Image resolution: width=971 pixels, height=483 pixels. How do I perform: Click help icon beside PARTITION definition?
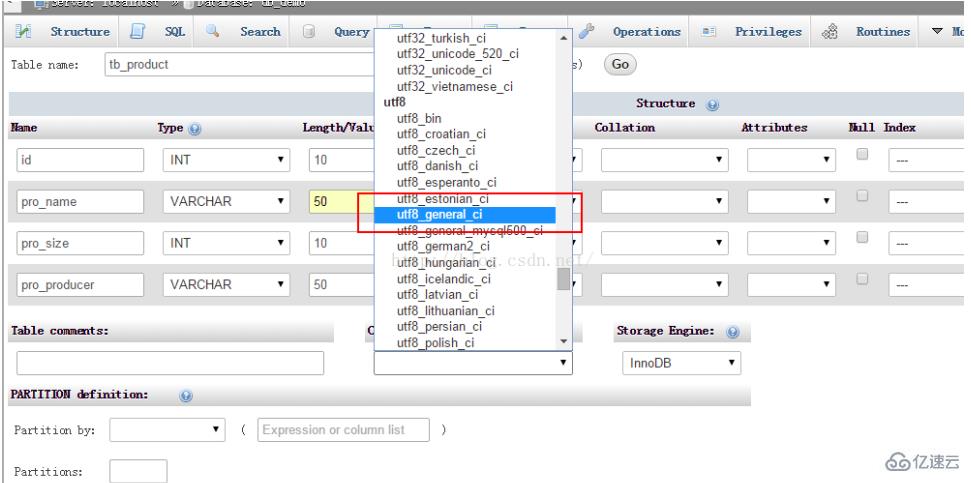point(186,396)
